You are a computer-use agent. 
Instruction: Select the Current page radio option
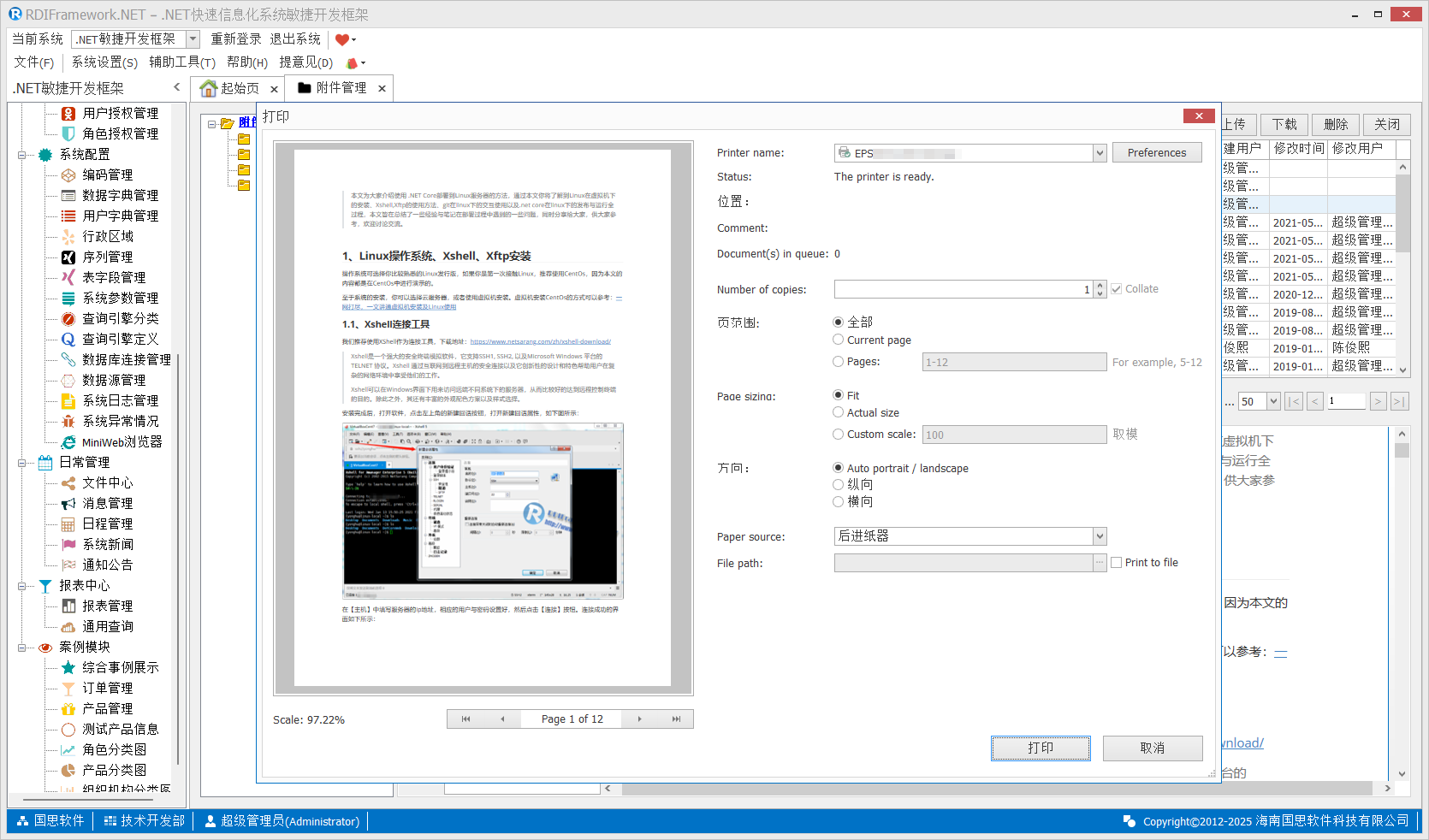point(839,340)
